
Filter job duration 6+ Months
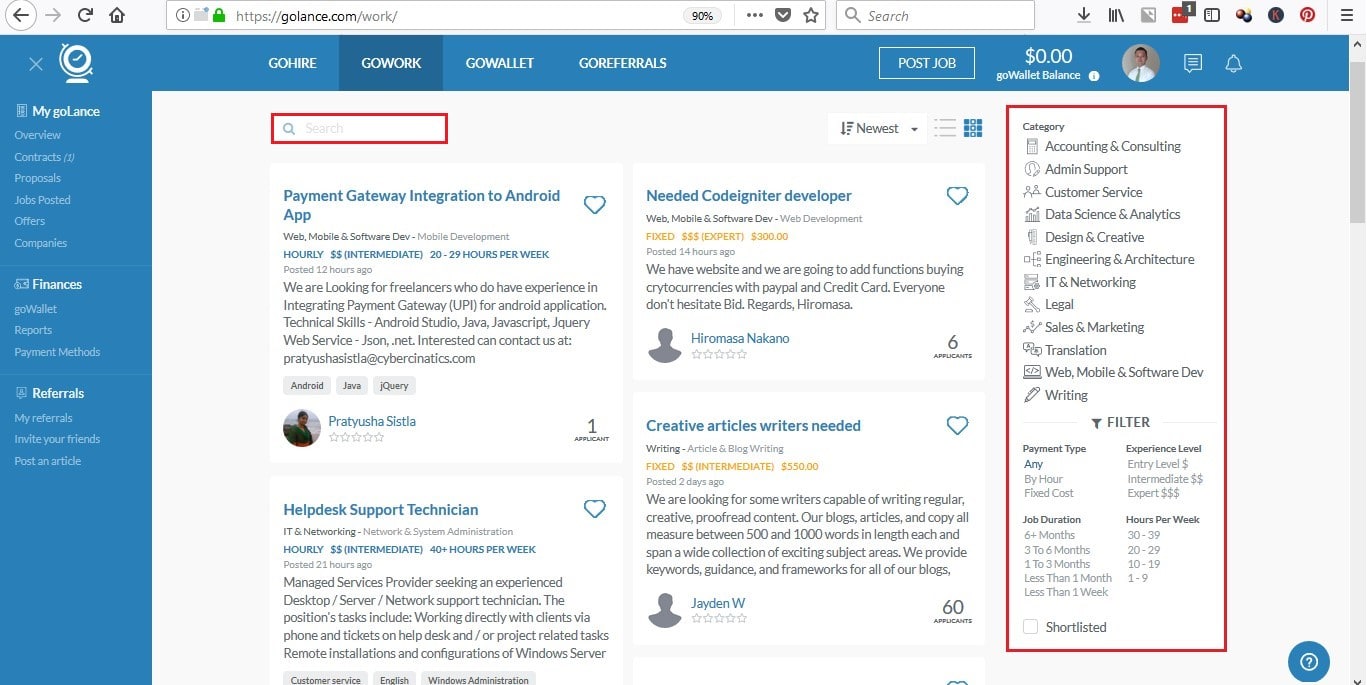tap(1049, 535)
